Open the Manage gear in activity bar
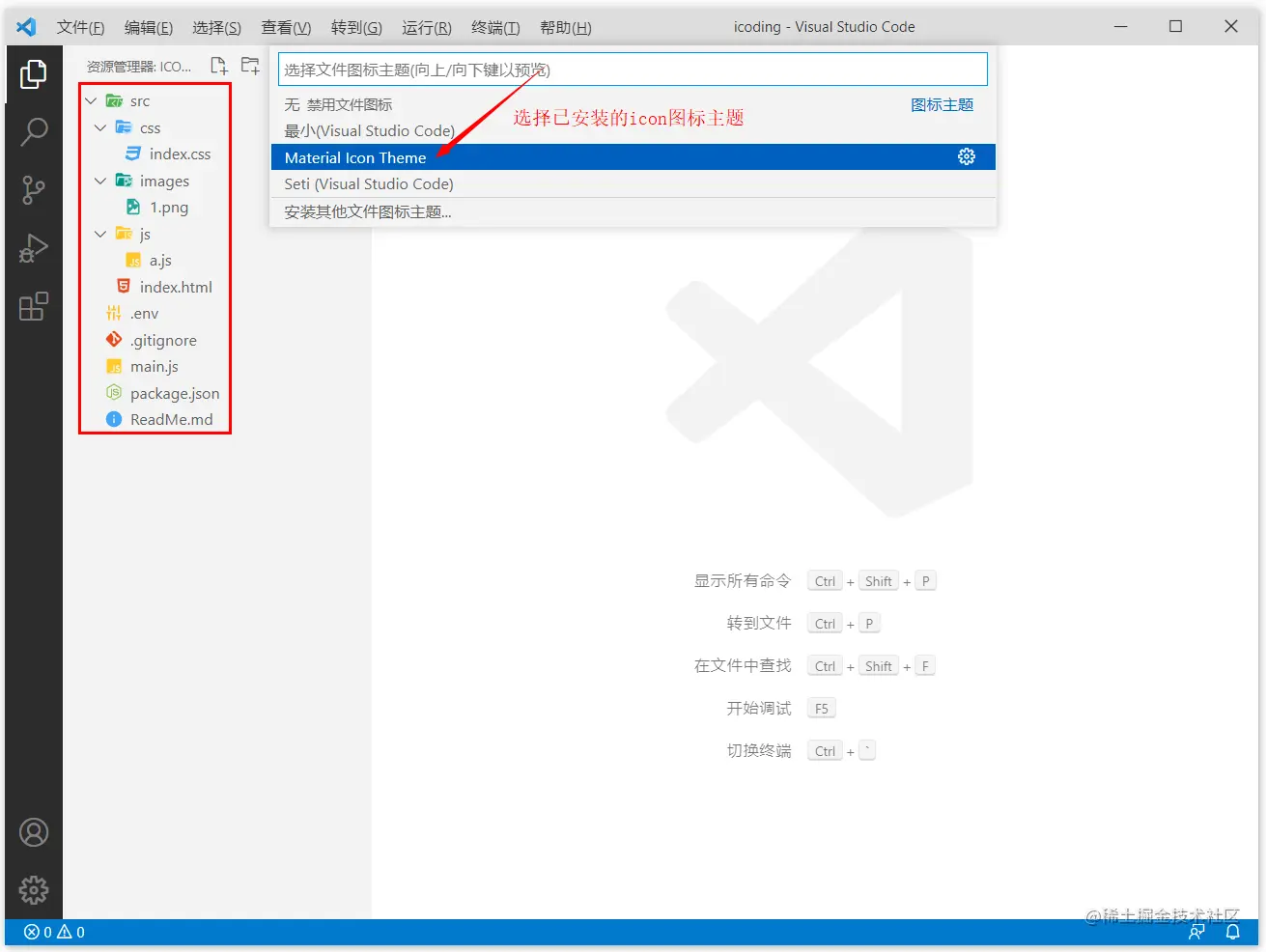 (x=34, y=890)
